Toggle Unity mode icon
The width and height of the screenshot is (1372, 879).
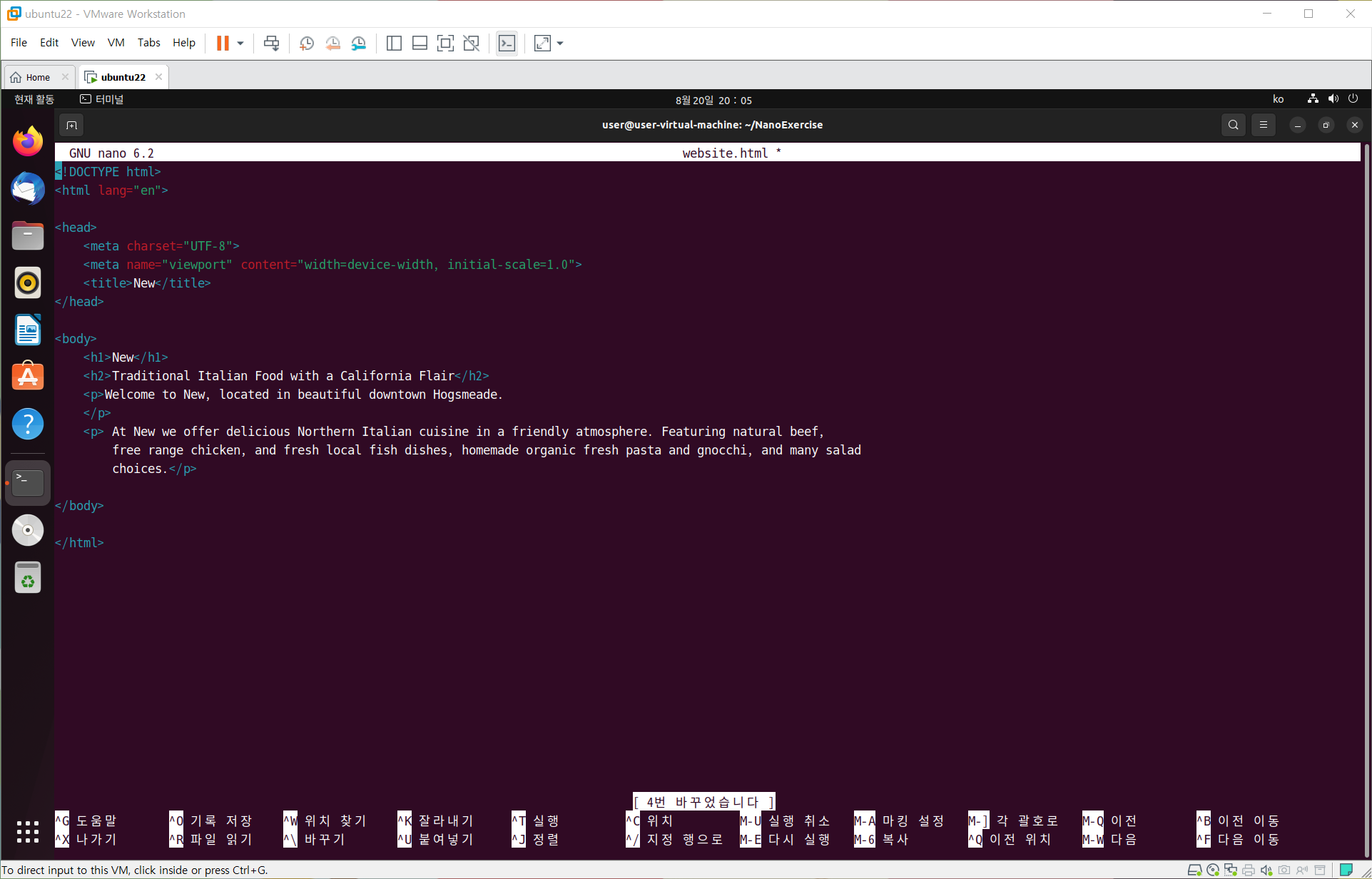[471, 44]
